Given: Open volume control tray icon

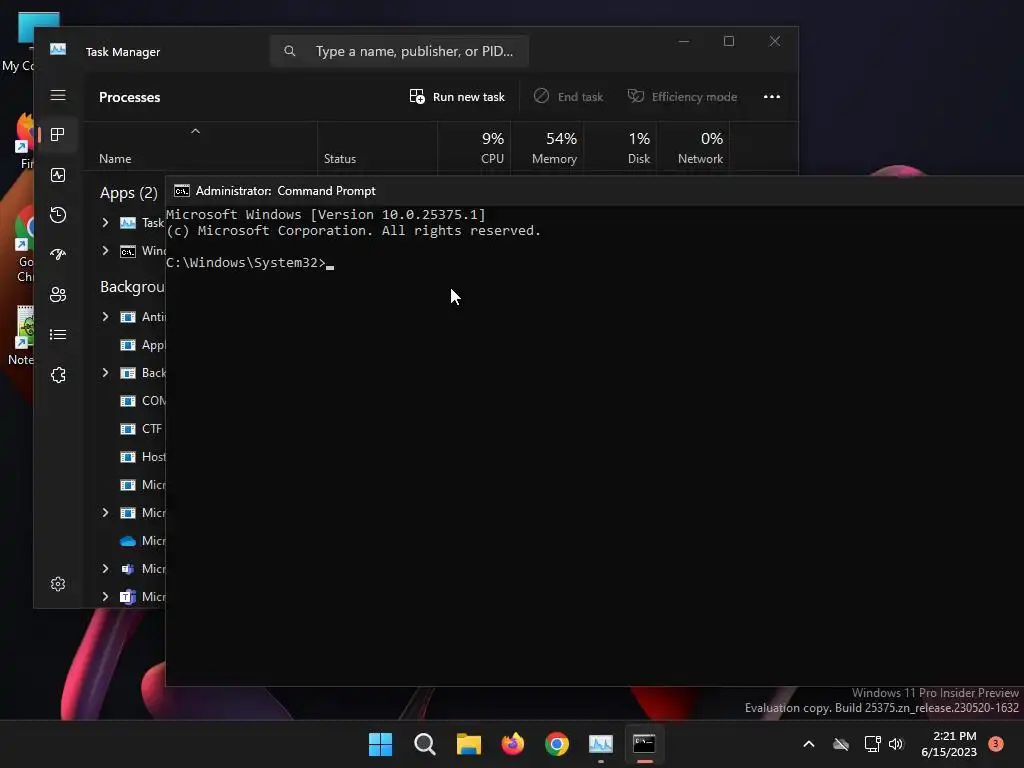Looking at the screenshot, I should click(x=896, y=744).
